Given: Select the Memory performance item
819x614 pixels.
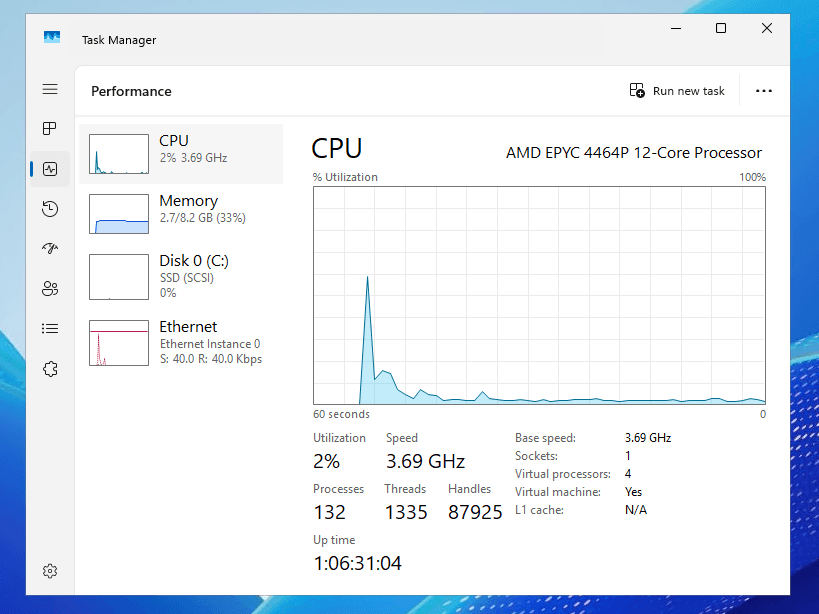Looking at the screenshot, I should click(x=181, y=214).
